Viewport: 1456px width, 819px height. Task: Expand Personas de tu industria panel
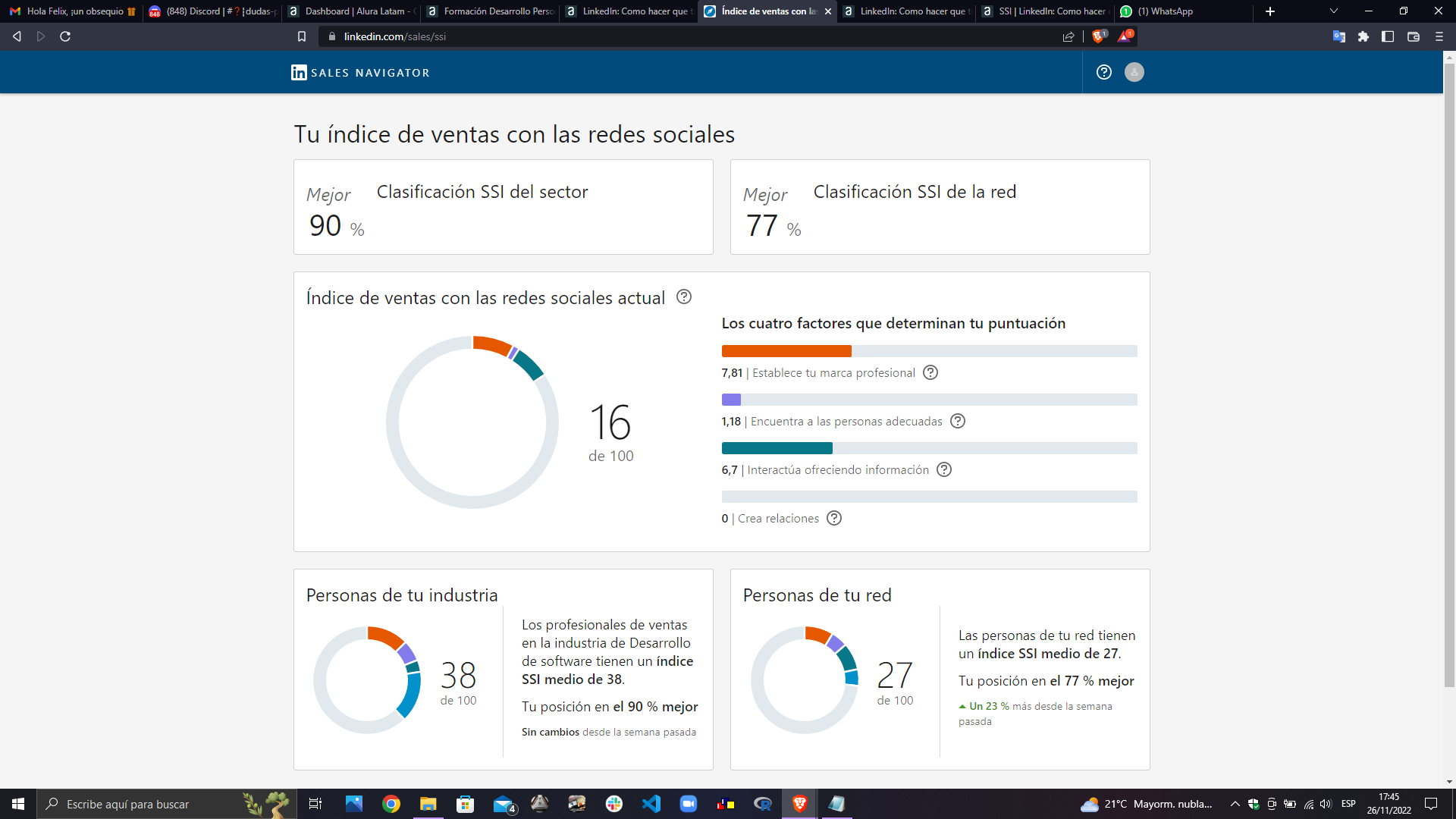point(403,594)
